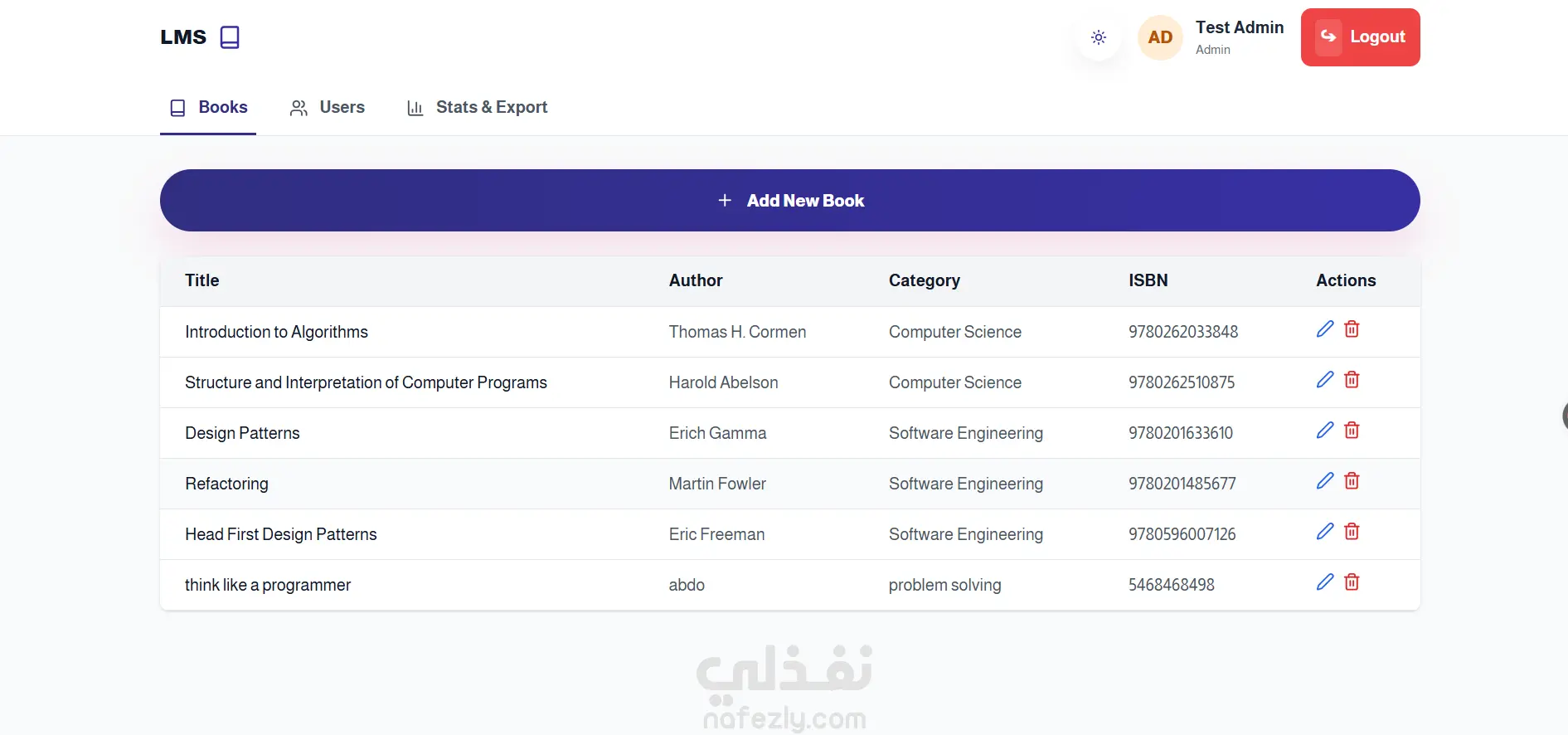Click the AD user avatar
The image size is (1568, 735).
click(x=1160, y=37)
